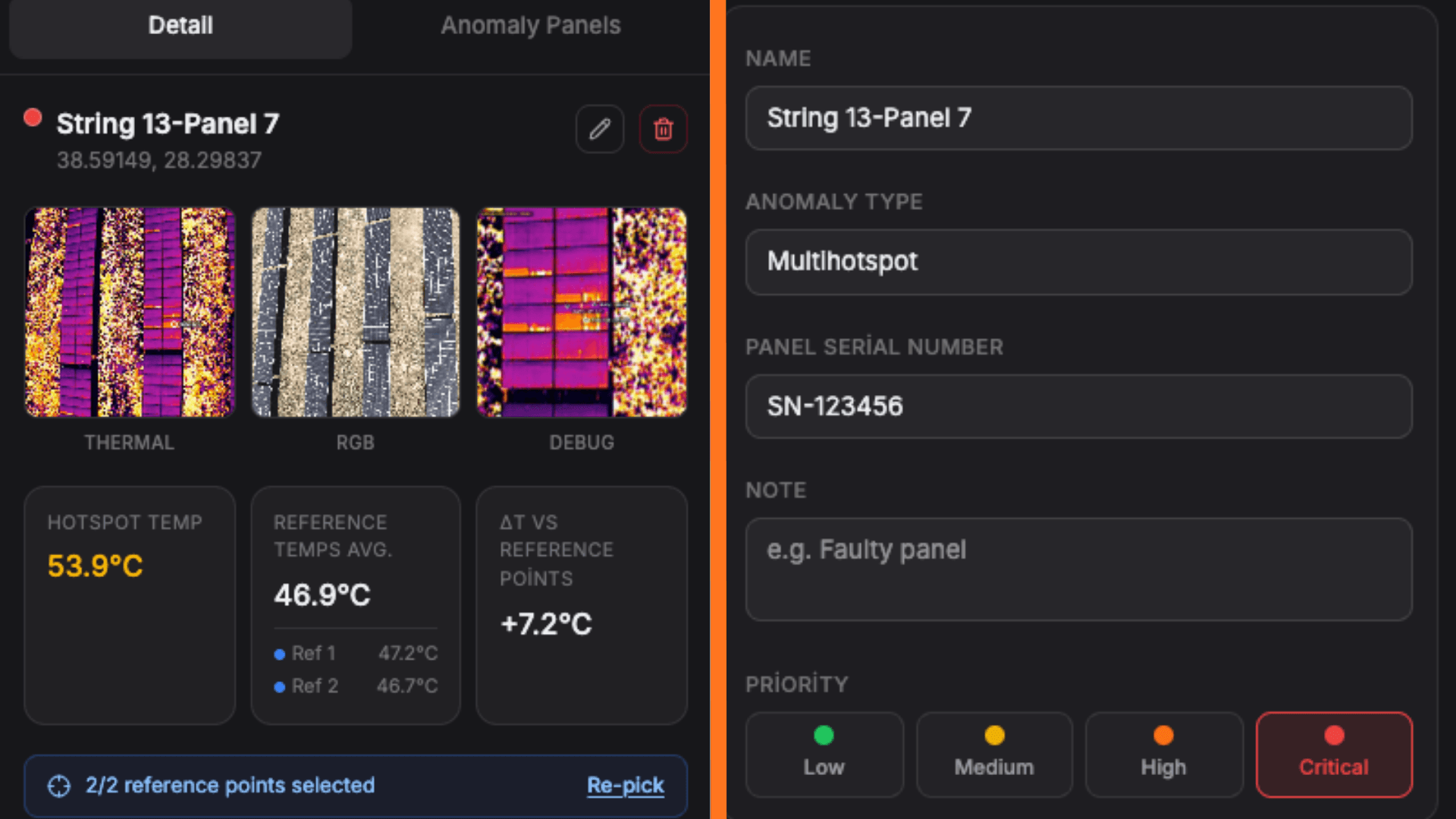This screenshot has height=819, width=1456.
Task: Select the Ref 2 row showing 46.7°C
Action: [x=356, y=686]
